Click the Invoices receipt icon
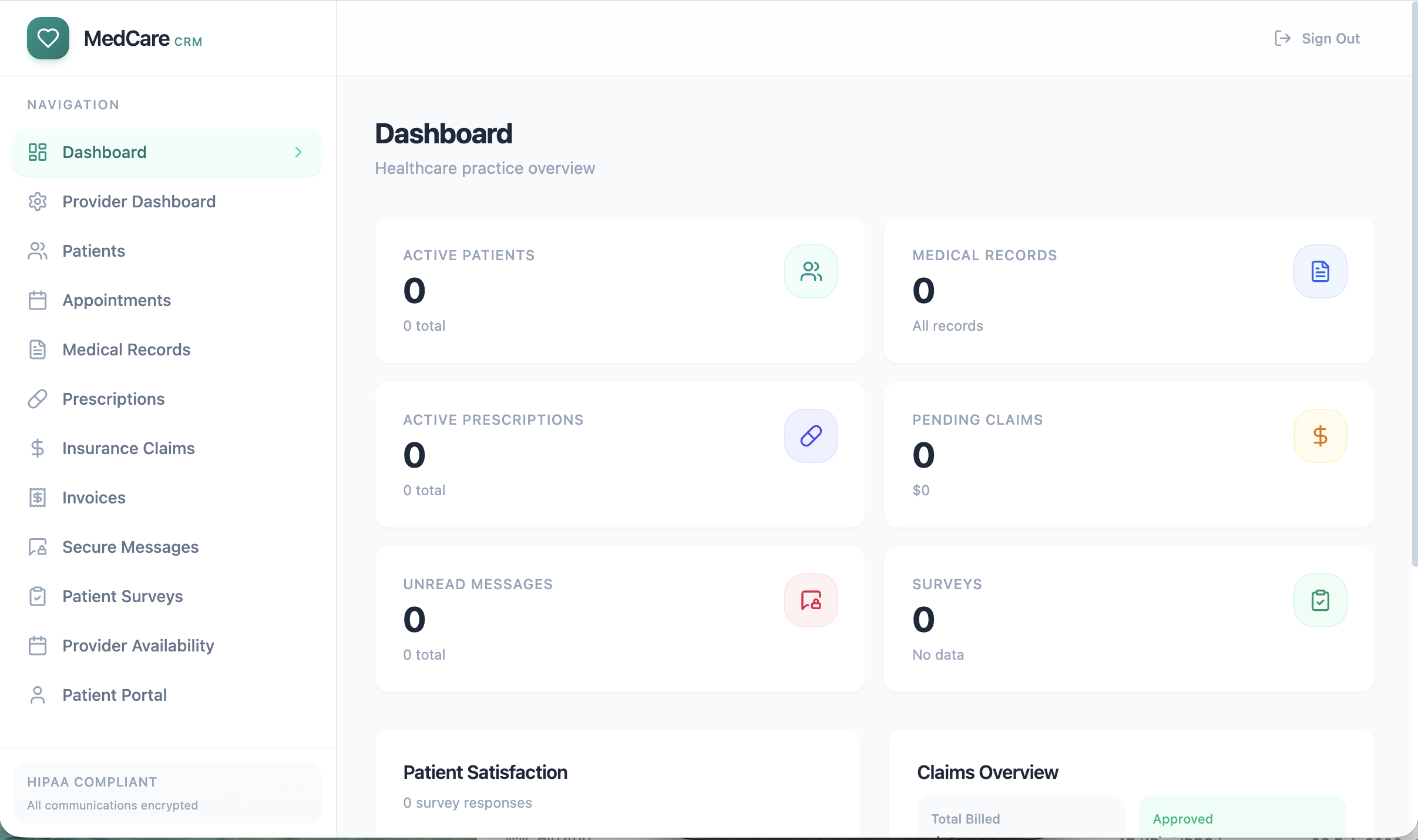 [38, 498]
